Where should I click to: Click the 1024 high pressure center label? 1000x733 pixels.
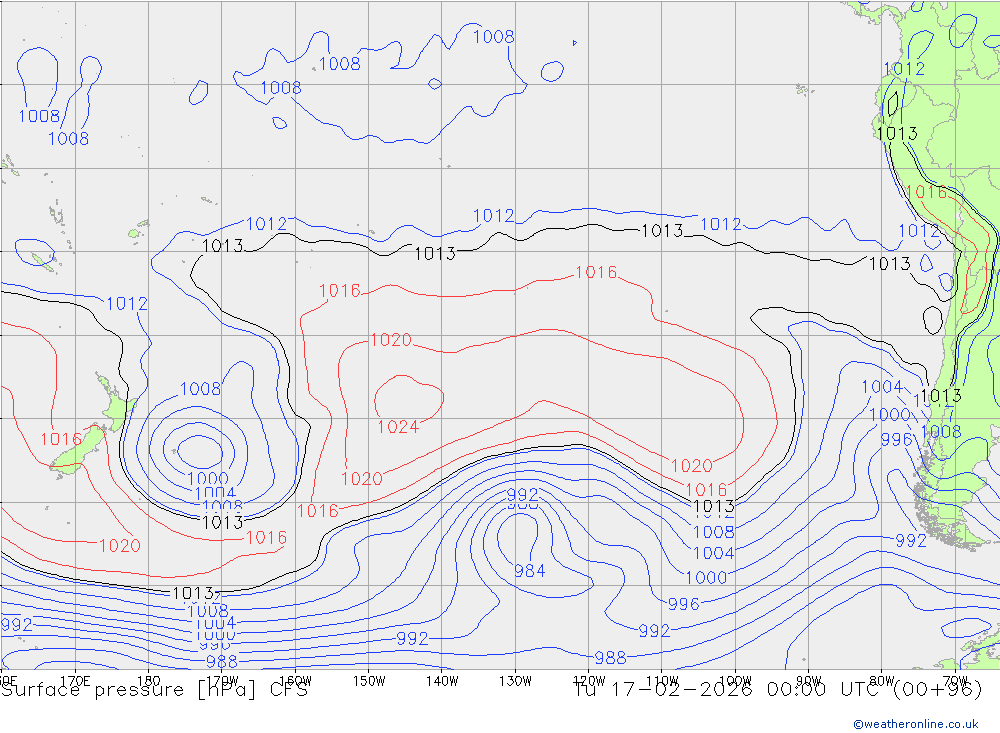click(x=398, y=427)
